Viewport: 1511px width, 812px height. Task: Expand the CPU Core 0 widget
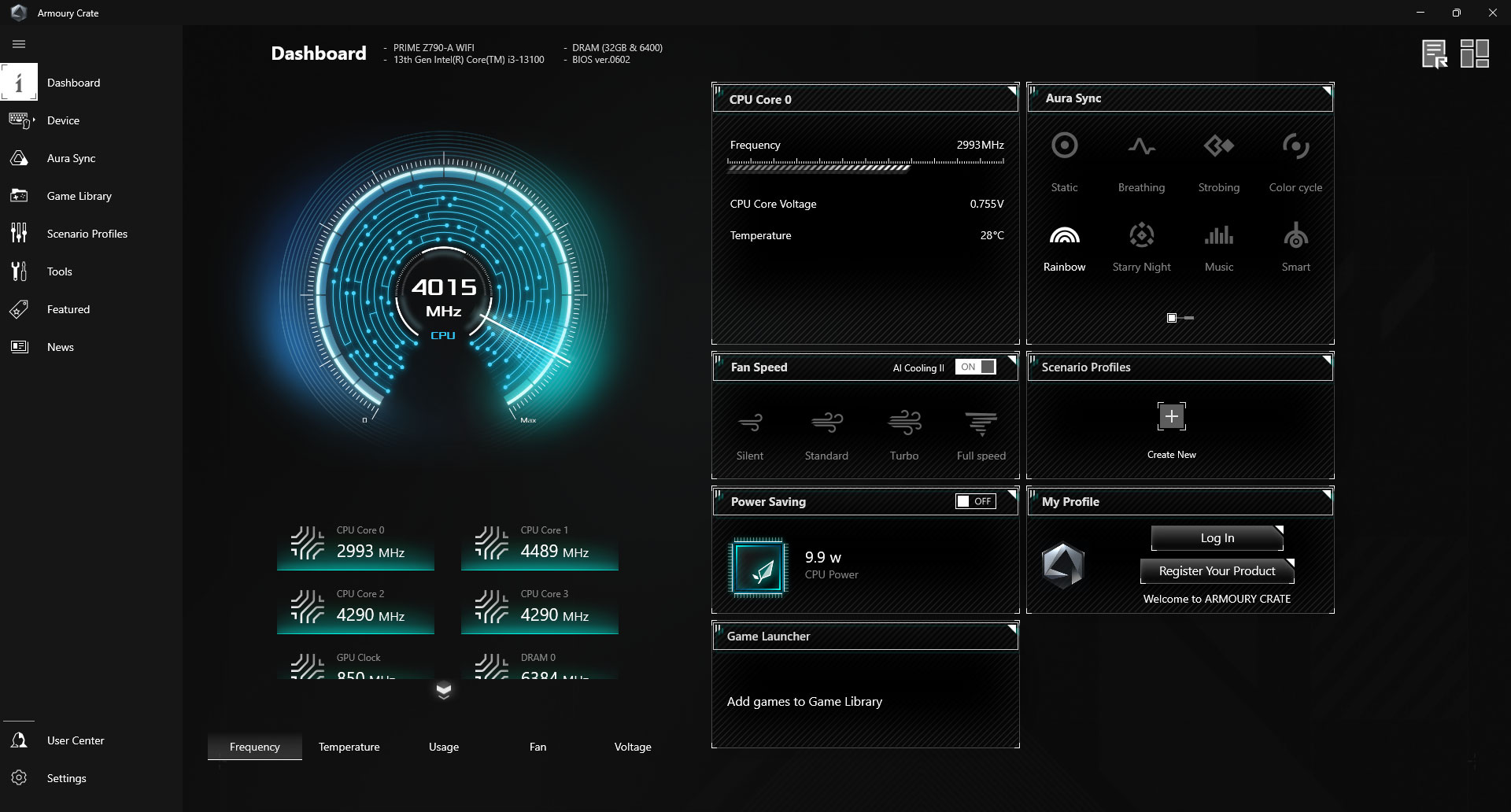pyautogui.click(x=1013, y=89)
